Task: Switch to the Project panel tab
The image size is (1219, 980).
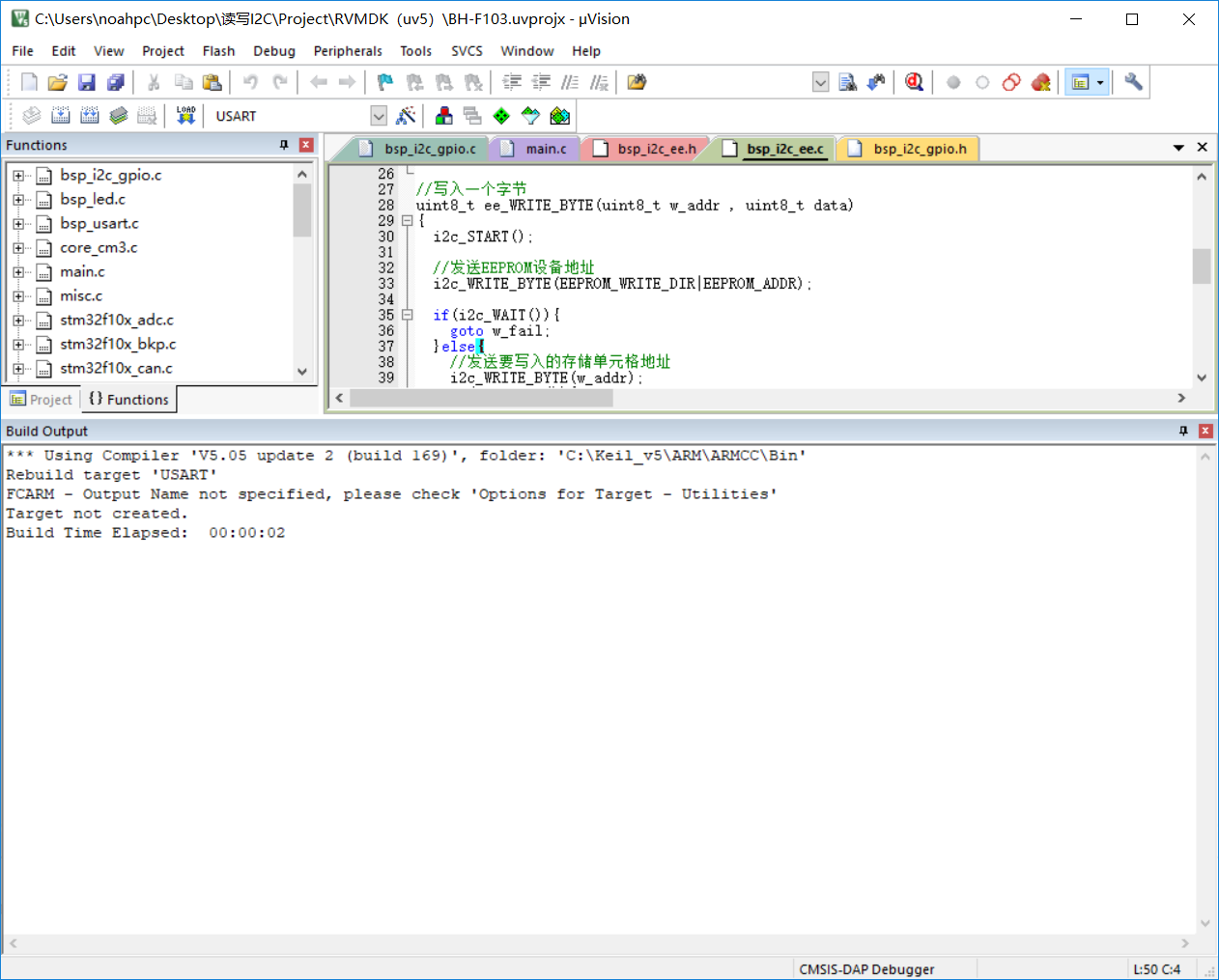Action: (x=42, y=400)
